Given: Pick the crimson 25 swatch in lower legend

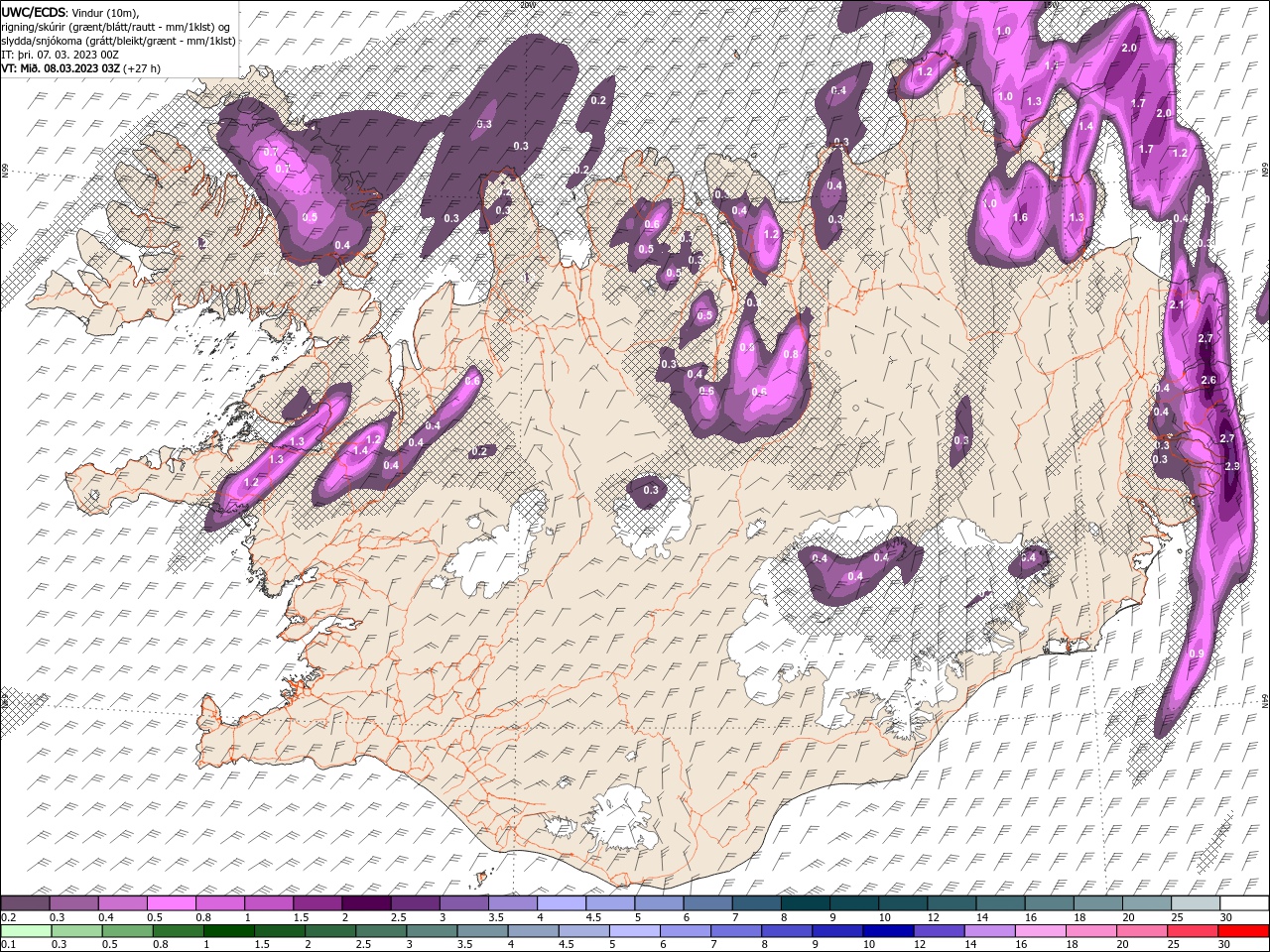Looking at the screenshot, I should pyautogui.click(x=1193, y=931).
